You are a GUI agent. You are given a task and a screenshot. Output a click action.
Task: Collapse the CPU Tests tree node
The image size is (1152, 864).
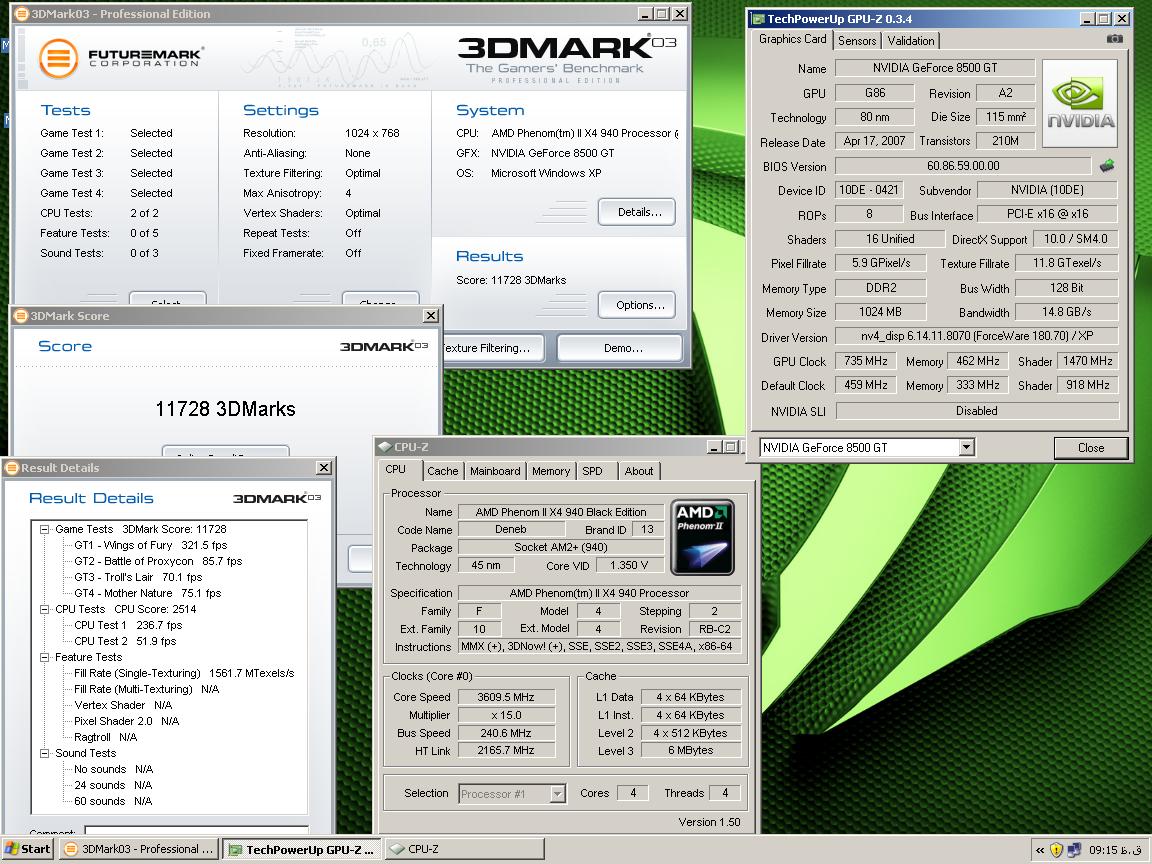tap(44, 609)
